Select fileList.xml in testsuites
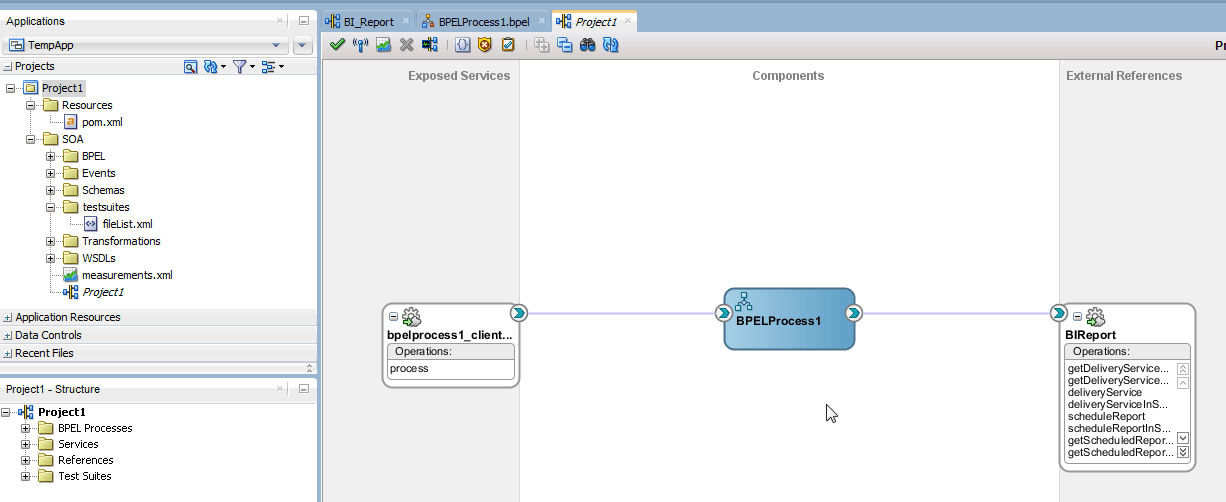Image resolution: width=1226 pixels, height=502 pixels. click(127, 224)
